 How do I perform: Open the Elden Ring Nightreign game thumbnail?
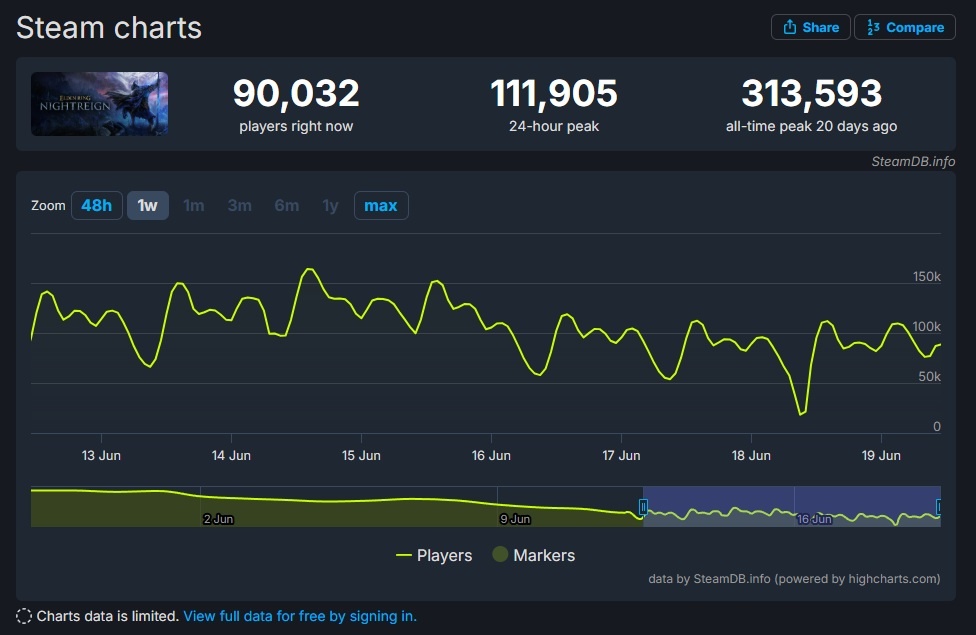(100, 104)
